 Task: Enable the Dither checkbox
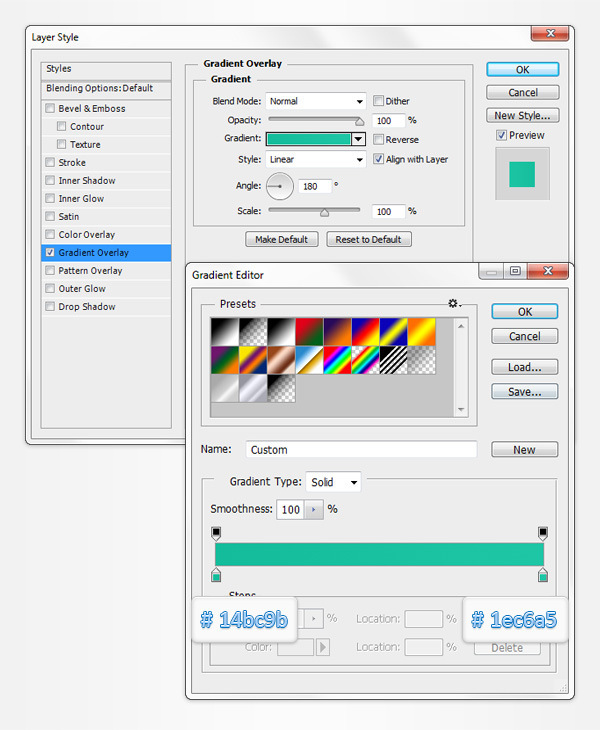pos(379,101)
